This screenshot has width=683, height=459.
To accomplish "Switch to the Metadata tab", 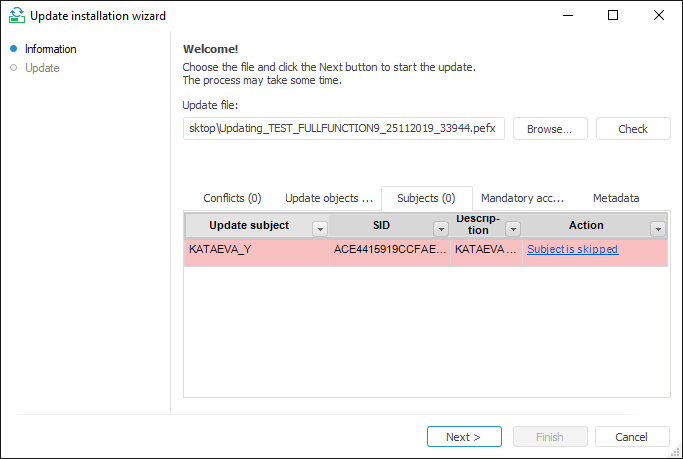I will pyautogui.click(x=616, y=198).
